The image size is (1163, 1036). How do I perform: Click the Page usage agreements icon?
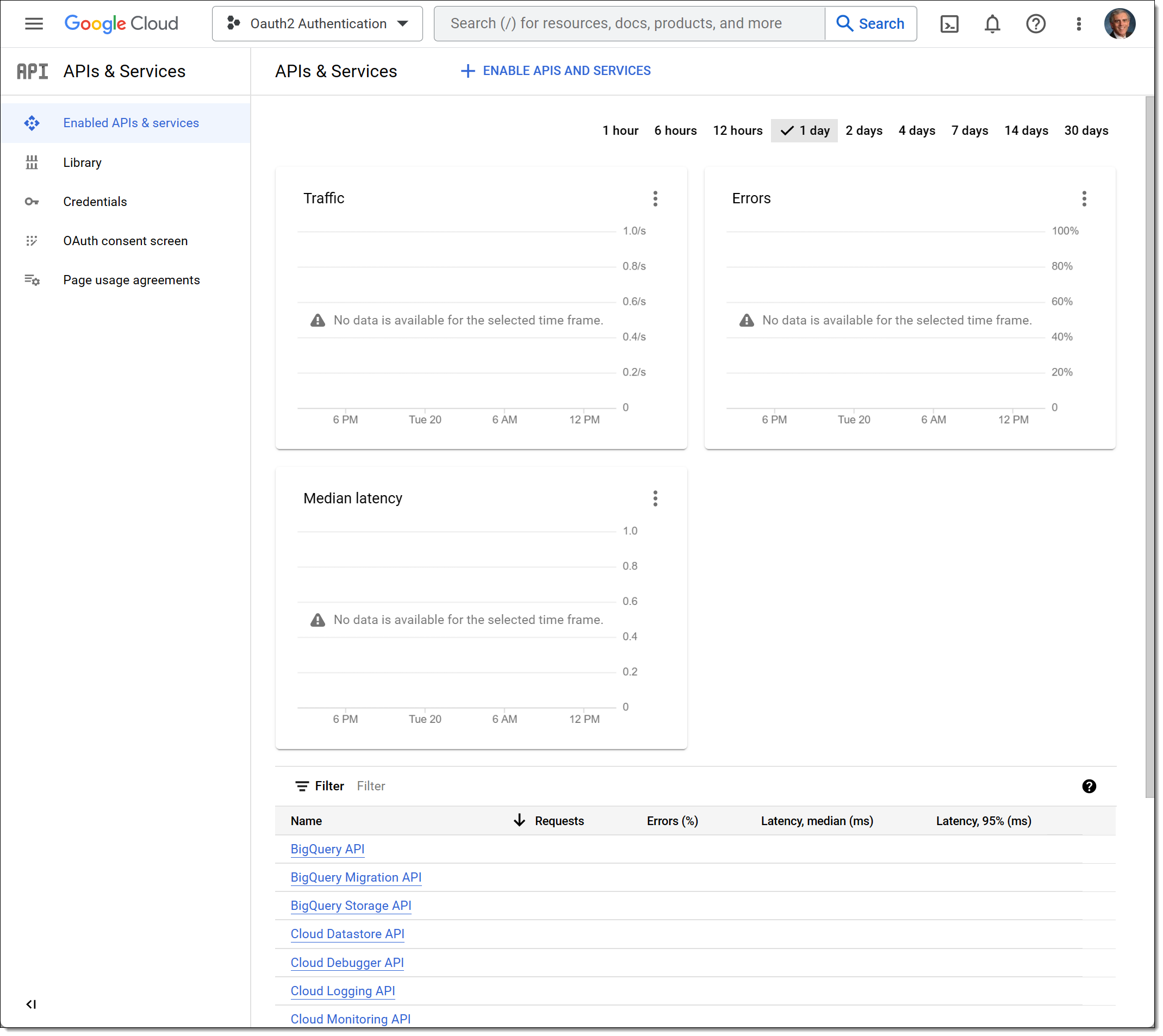tap(32, 280)
